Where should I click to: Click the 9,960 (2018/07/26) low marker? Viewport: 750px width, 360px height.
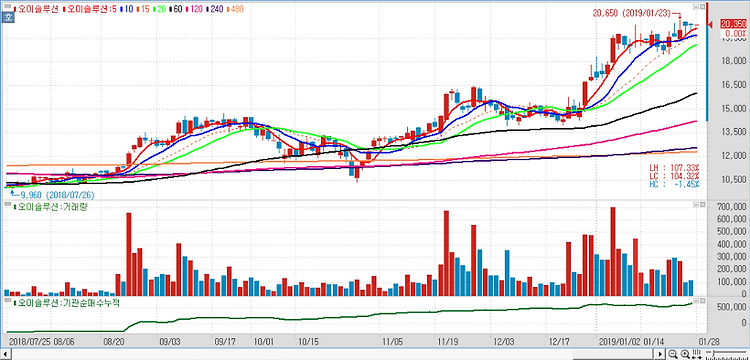coord(56,195)
